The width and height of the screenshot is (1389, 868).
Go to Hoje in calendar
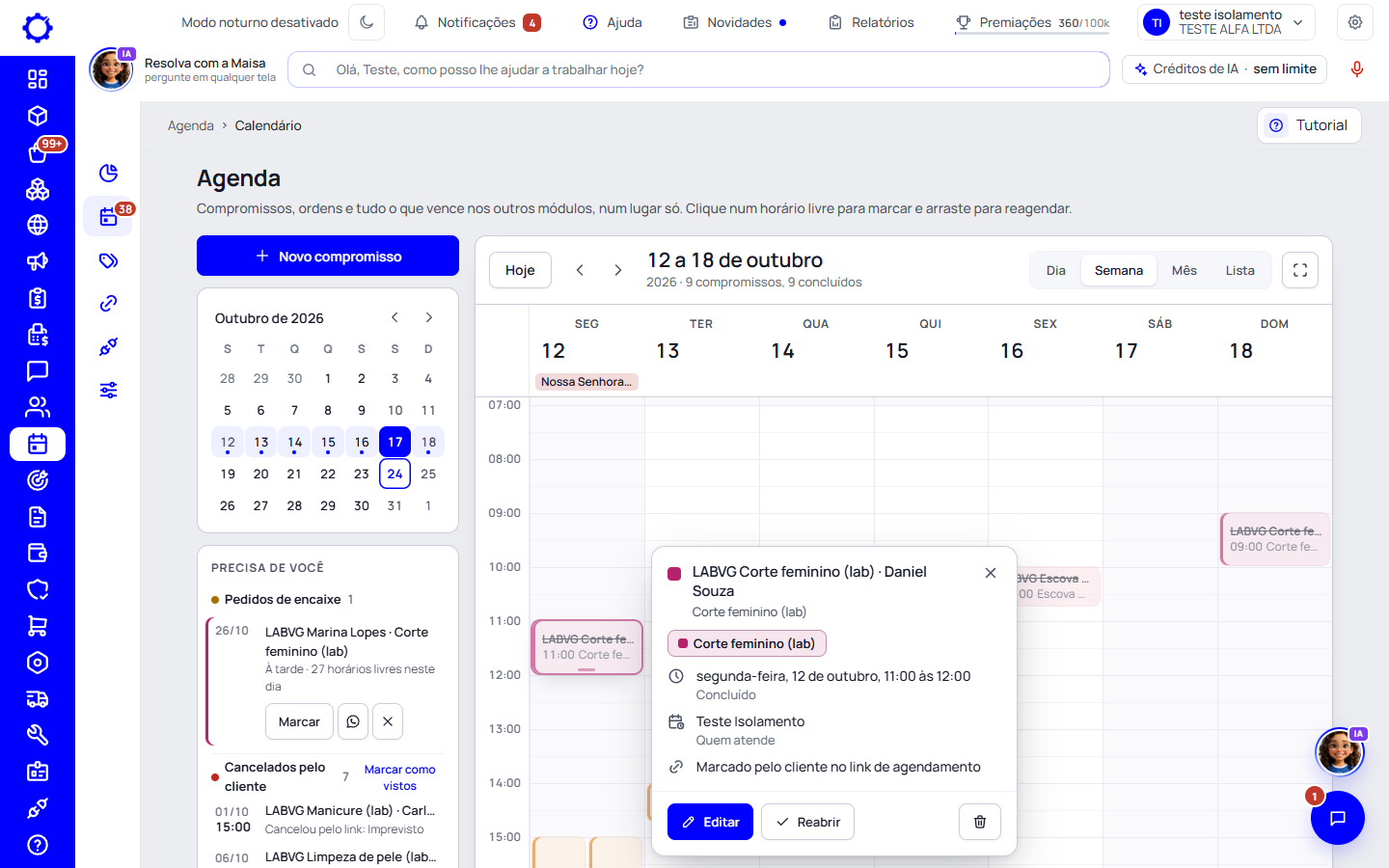520,270
